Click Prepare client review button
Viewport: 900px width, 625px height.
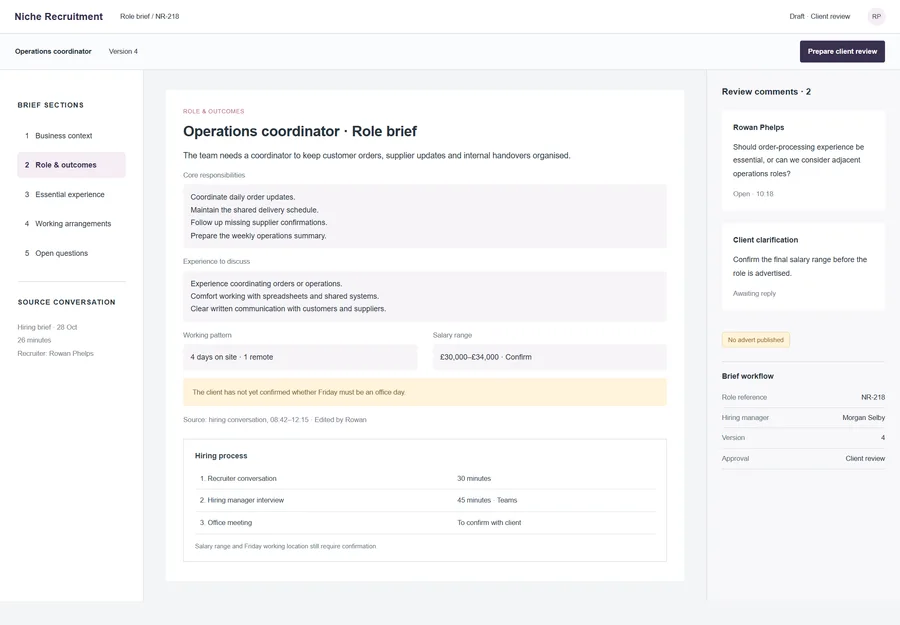pyautogui.click(x=842, y=52)
